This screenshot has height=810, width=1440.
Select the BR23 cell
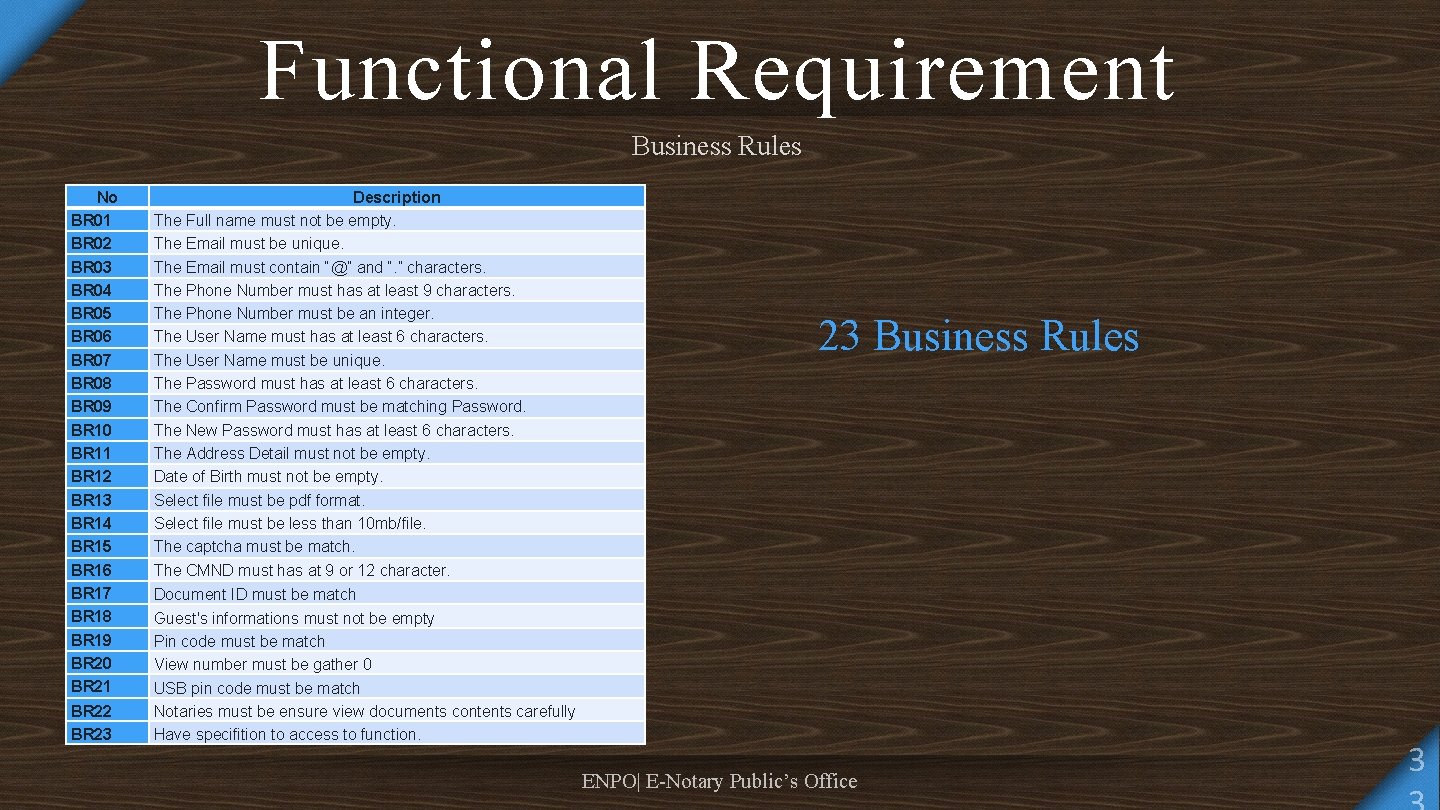click(x=107, y=733)
